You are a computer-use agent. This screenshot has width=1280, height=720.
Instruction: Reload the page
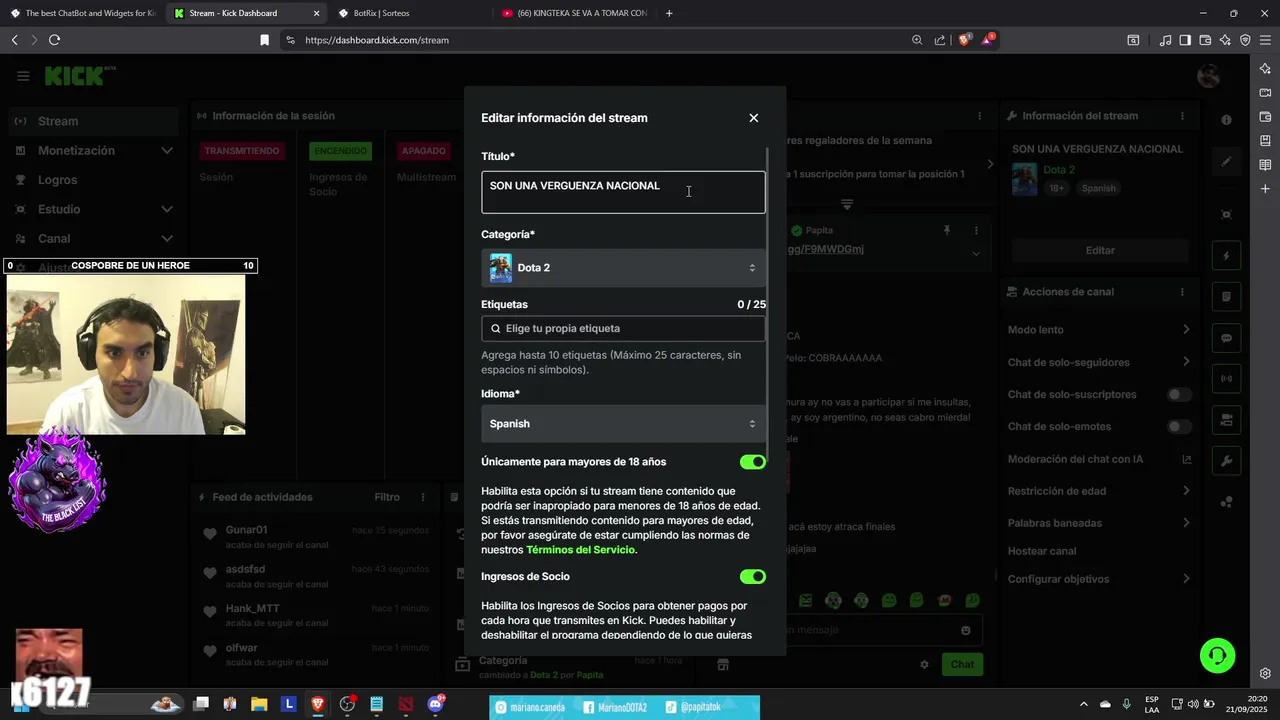(x=54, y=40)
